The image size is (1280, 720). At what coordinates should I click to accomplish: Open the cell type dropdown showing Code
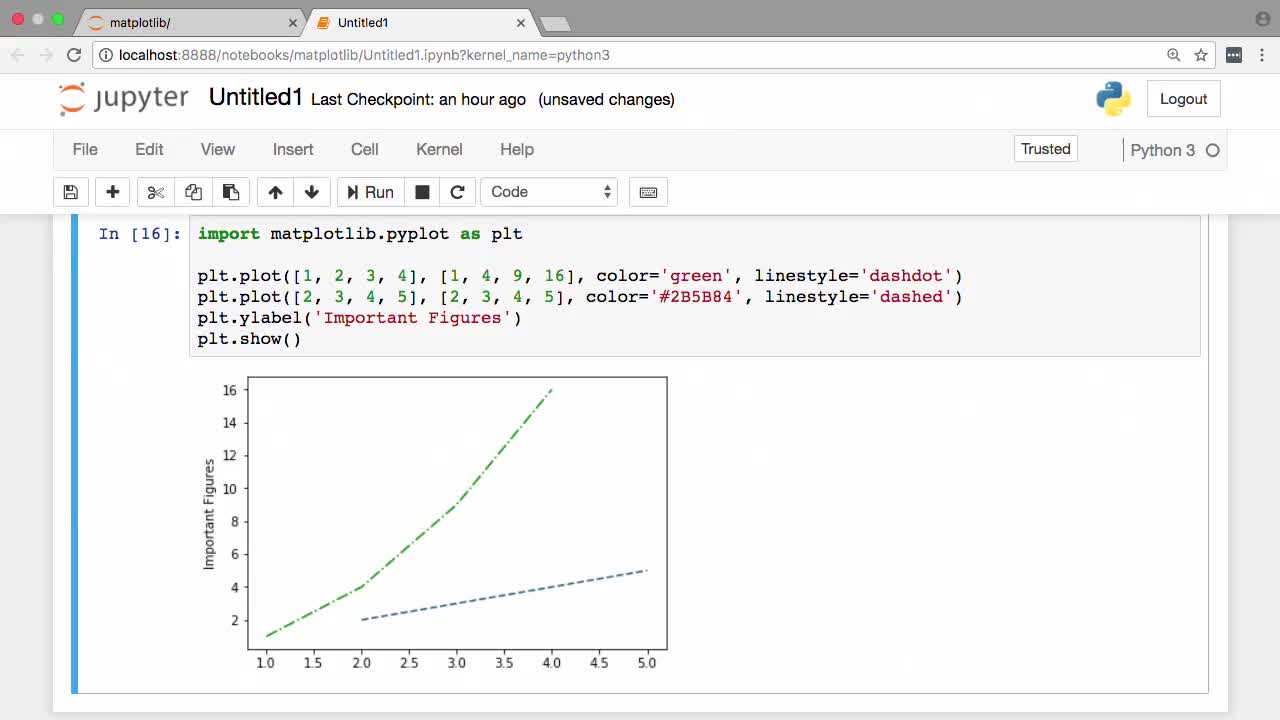click(x=548, y=191)
